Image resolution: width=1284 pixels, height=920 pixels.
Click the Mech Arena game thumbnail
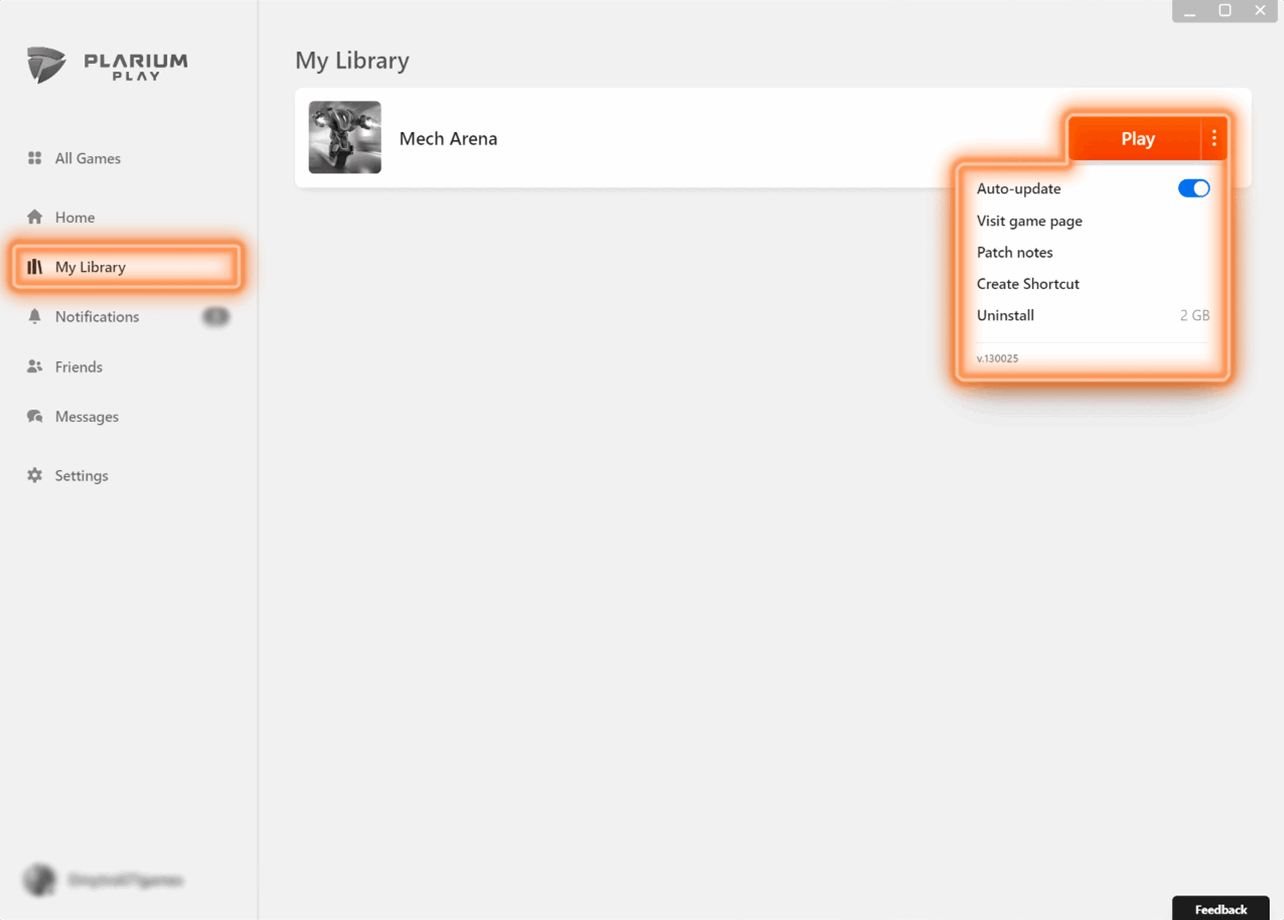click(x=345, y=138)
